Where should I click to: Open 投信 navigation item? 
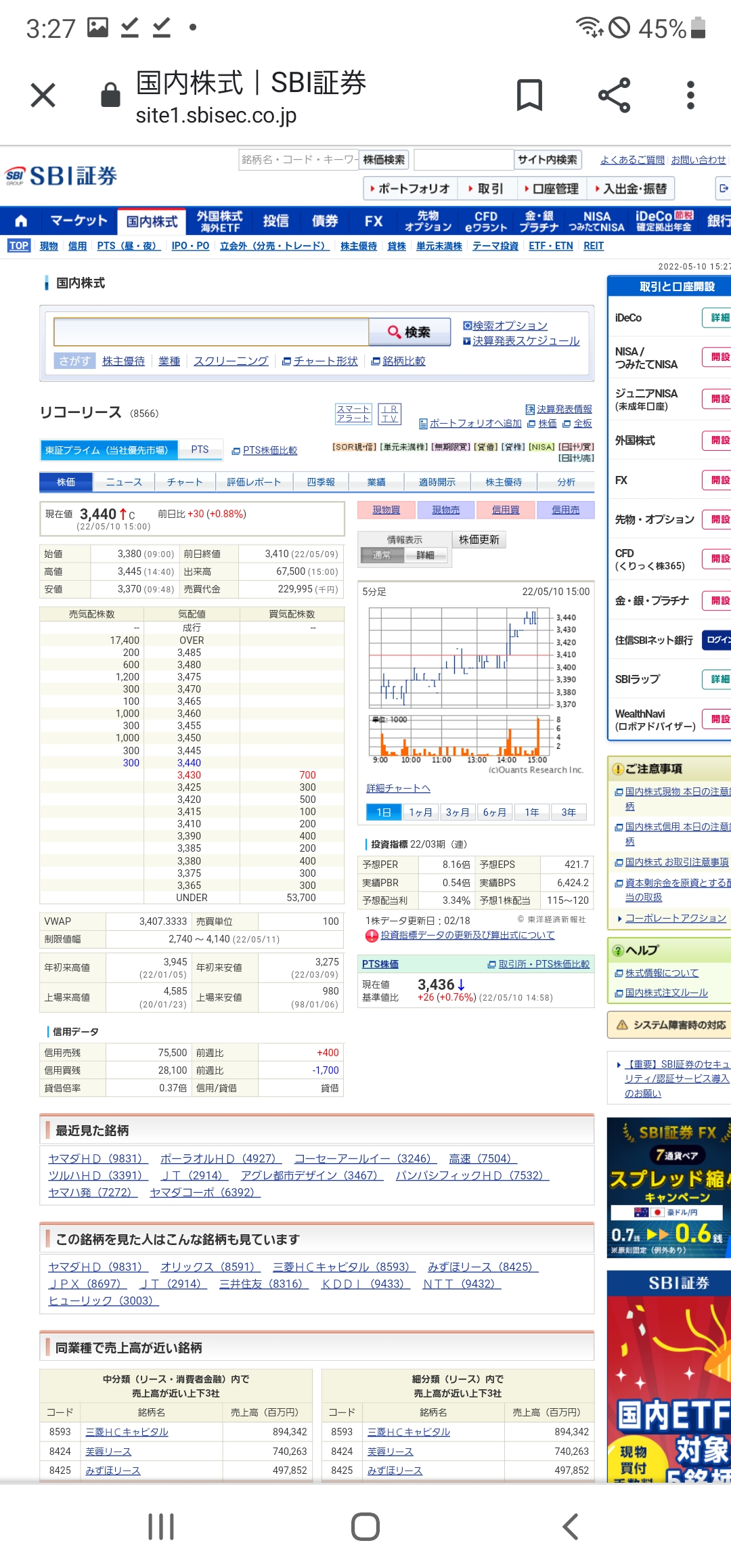pos(275,221)
